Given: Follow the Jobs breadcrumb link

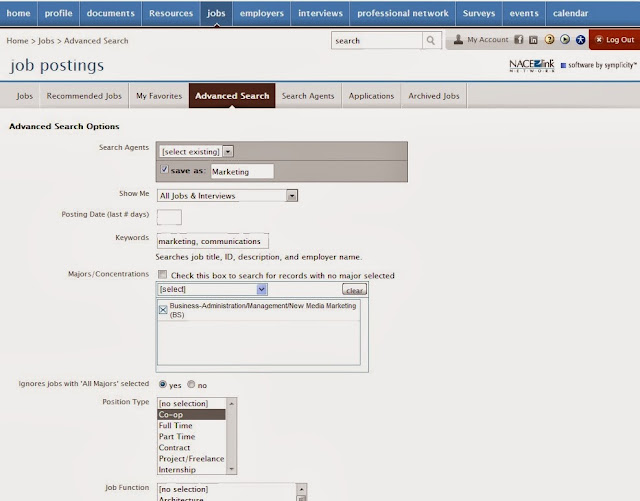Looking at the screenshot, I should click(46, 41).
